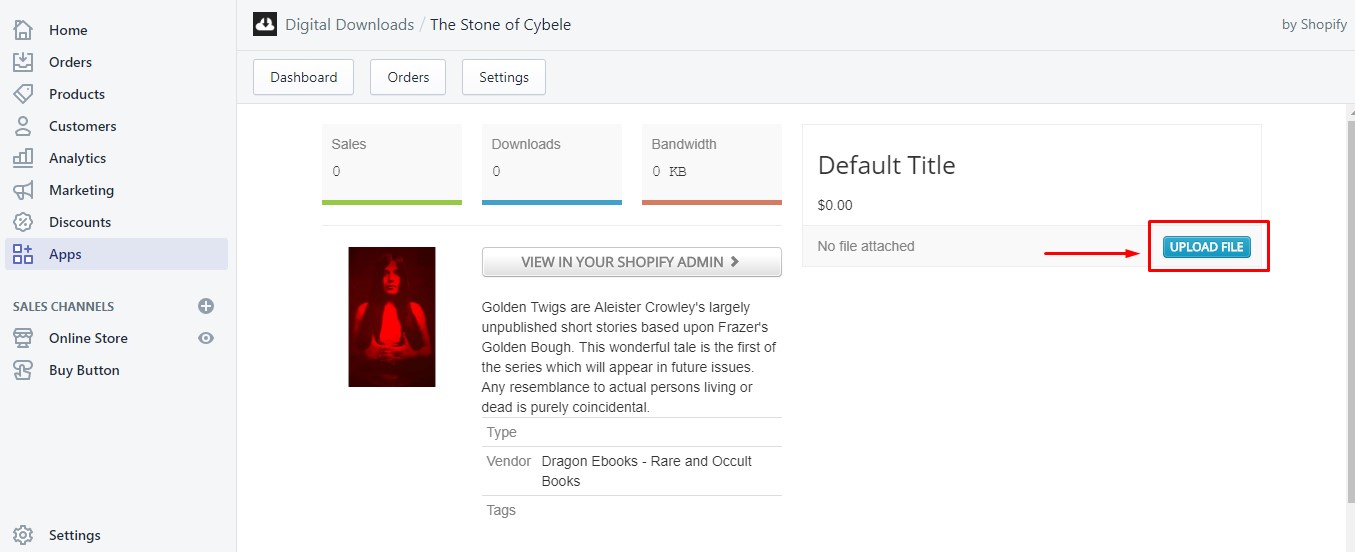The width and height of the screenshot is (1355, 552).
Task: Click the red book cover thumbnail
Action: [x=392, y=317]
